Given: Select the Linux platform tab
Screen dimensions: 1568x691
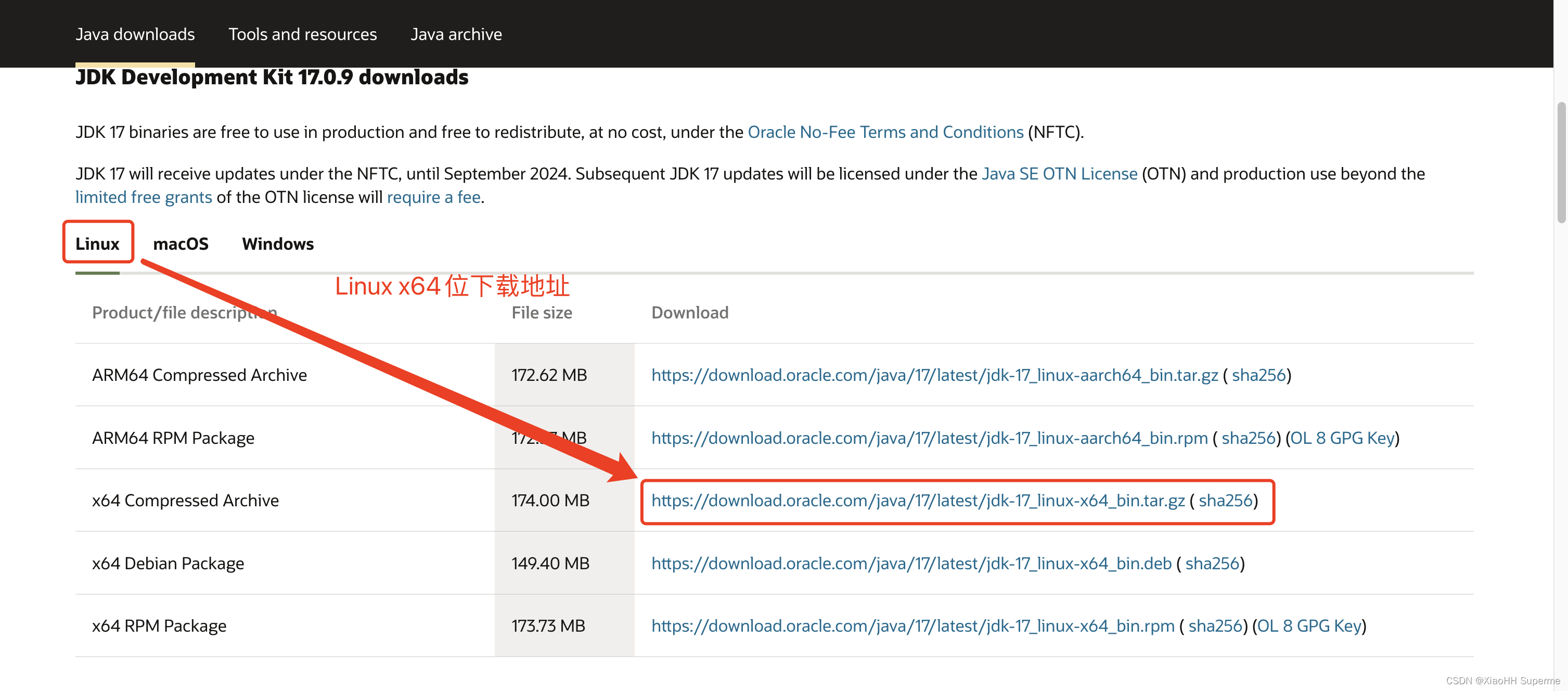Looking at the screenshot, I should tap(97, 244).
